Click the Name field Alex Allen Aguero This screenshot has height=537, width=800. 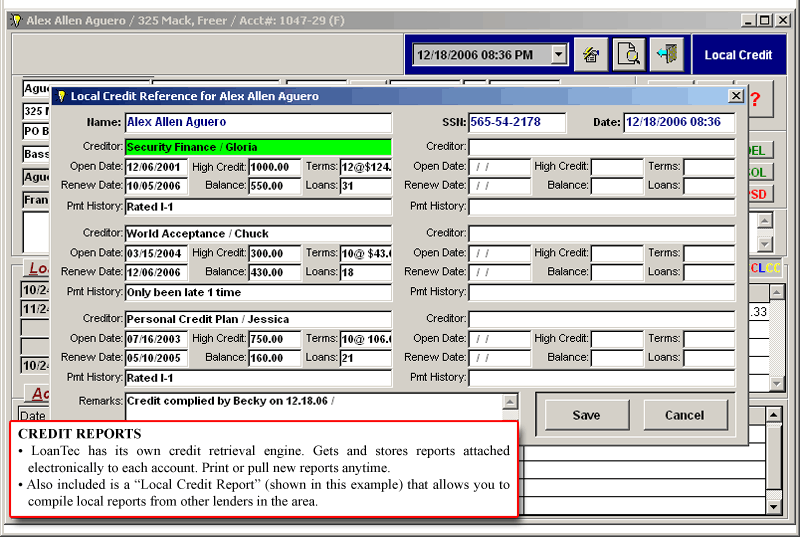[x=258, y=122]
